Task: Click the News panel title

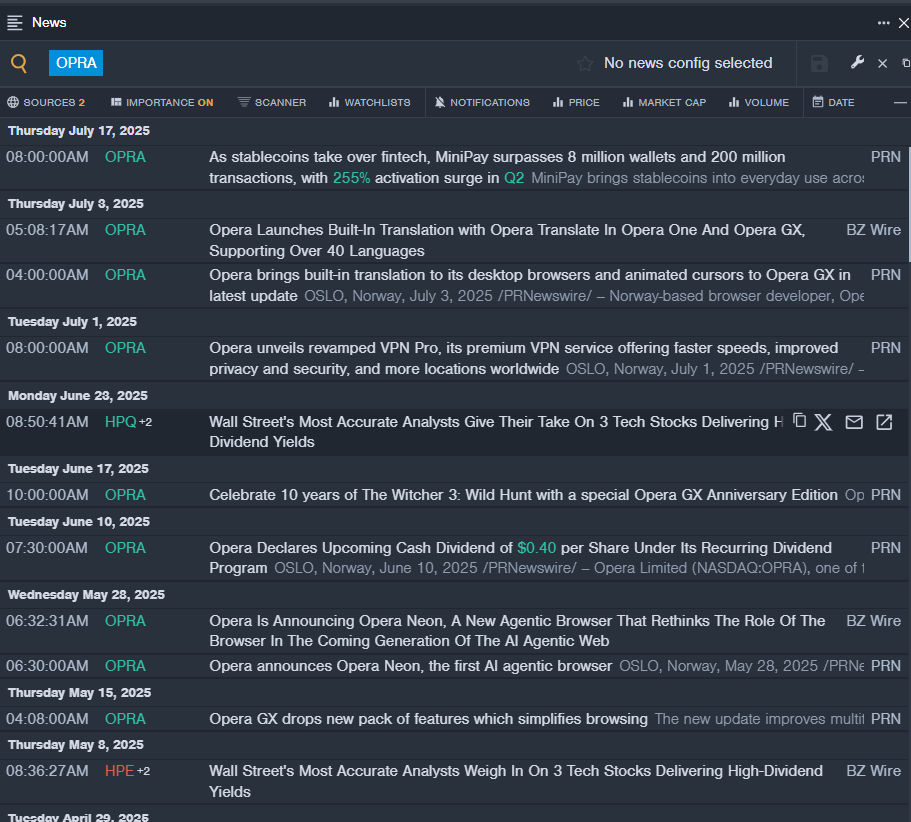Action: pyautogui.click(x=49, y=23)
